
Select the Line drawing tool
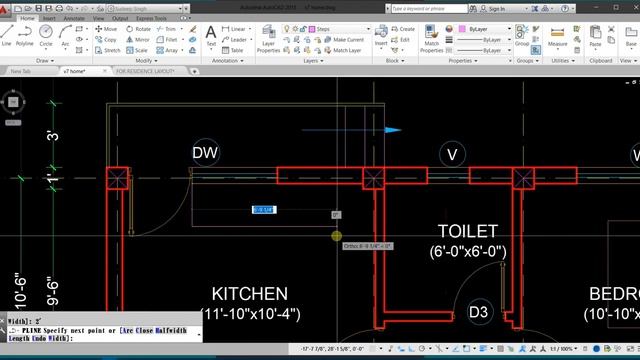pos(7,35)
